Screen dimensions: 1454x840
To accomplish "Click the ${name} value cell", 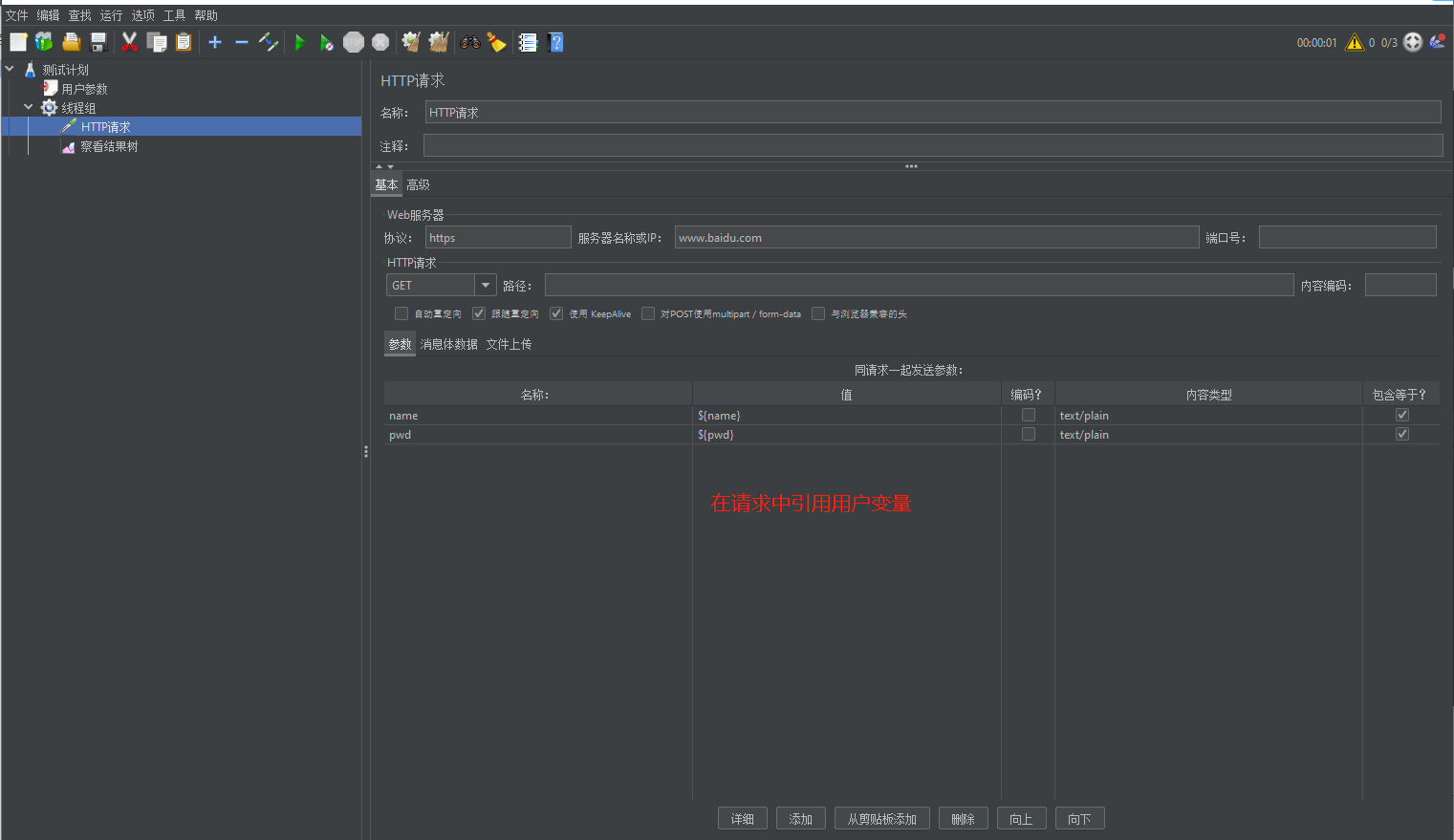I will pos(847,416).
